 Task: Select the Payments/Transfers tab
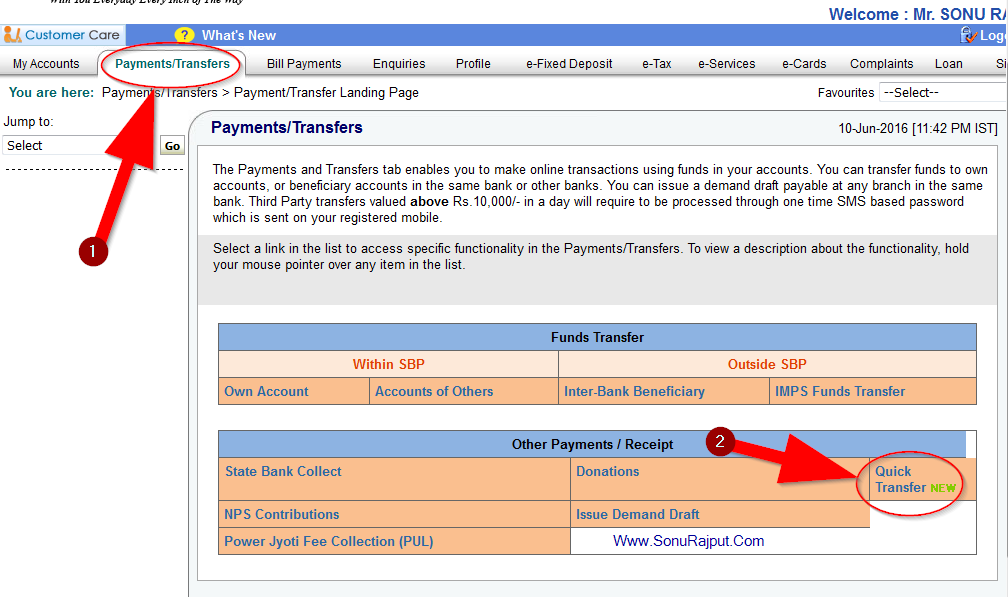tap(172, 64)
